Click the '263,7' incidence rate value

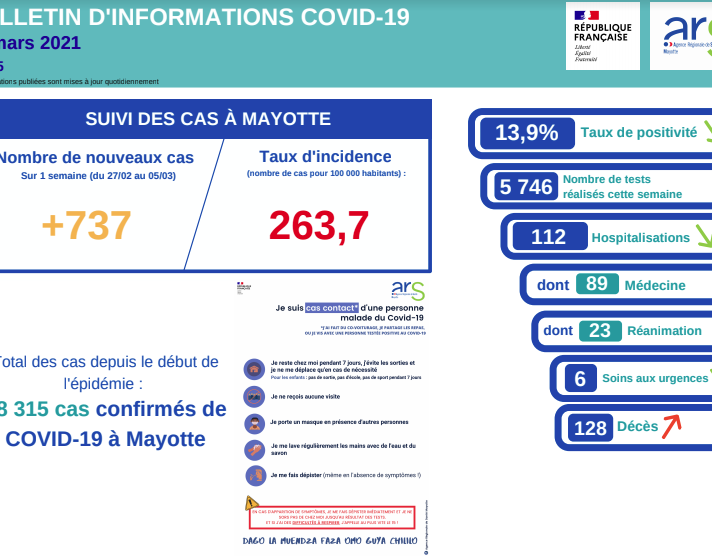coord(319,225)
